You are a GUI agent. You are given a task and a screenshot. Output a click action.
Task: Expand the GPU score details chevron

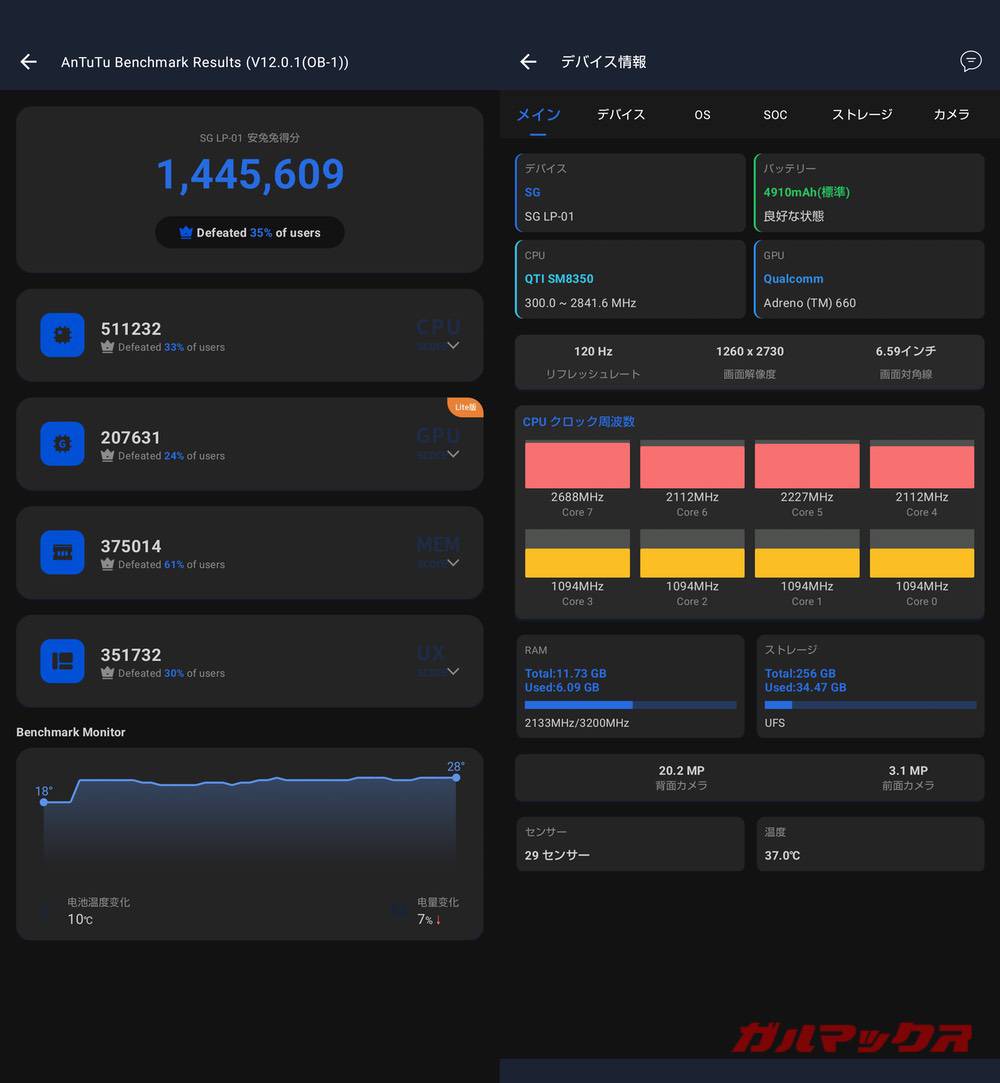[453, 454]
